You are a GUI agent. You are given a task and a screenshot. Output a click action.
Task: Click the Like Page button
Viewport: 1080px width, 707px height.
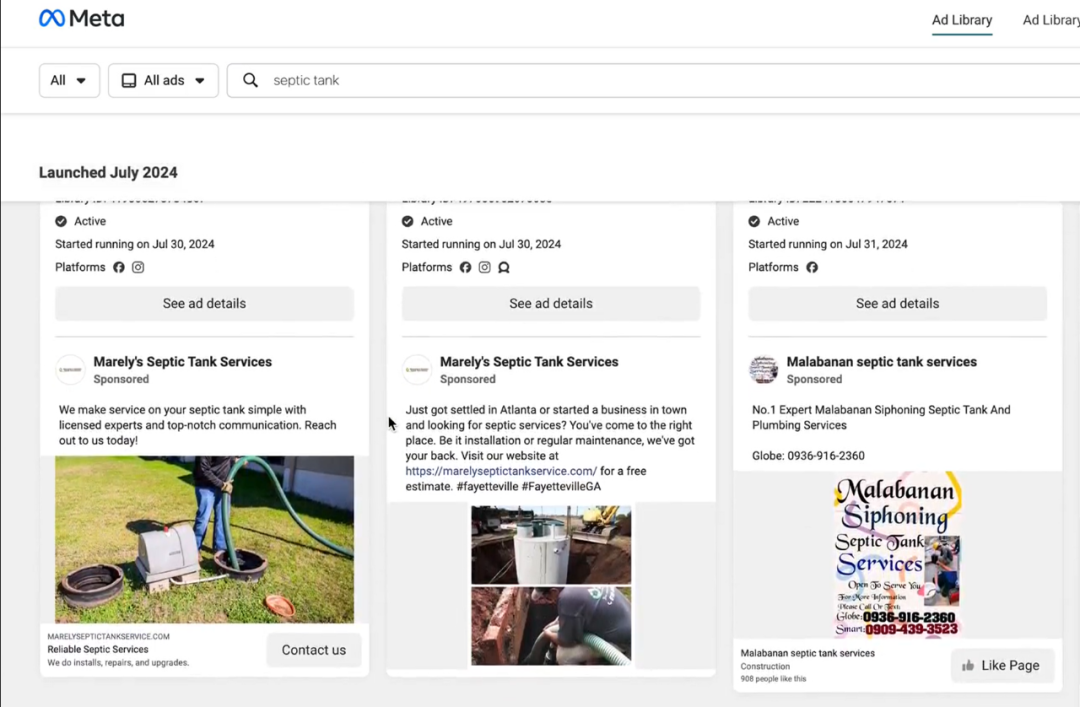1001,665
